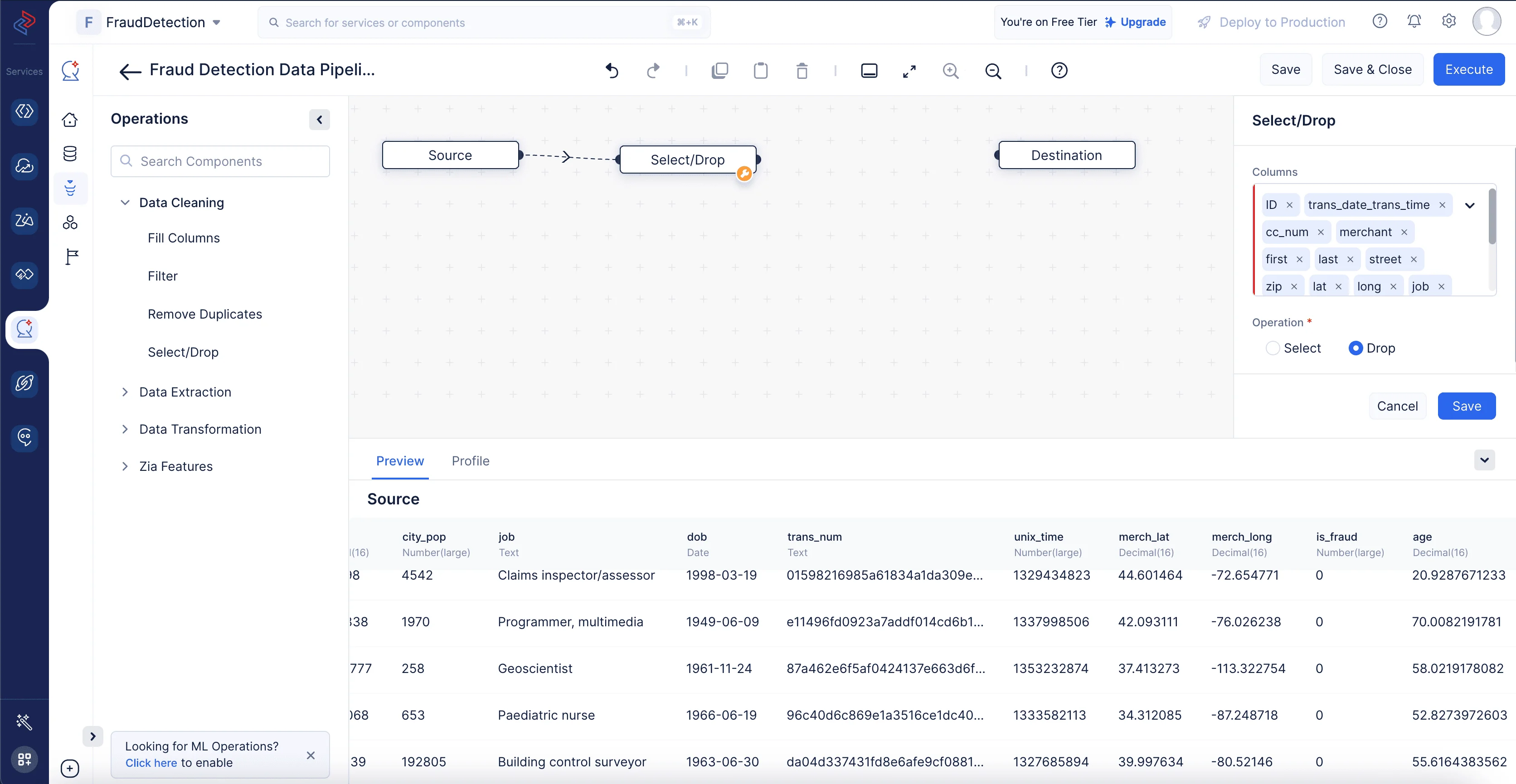Open user profile avatar

coord(1487,22)
